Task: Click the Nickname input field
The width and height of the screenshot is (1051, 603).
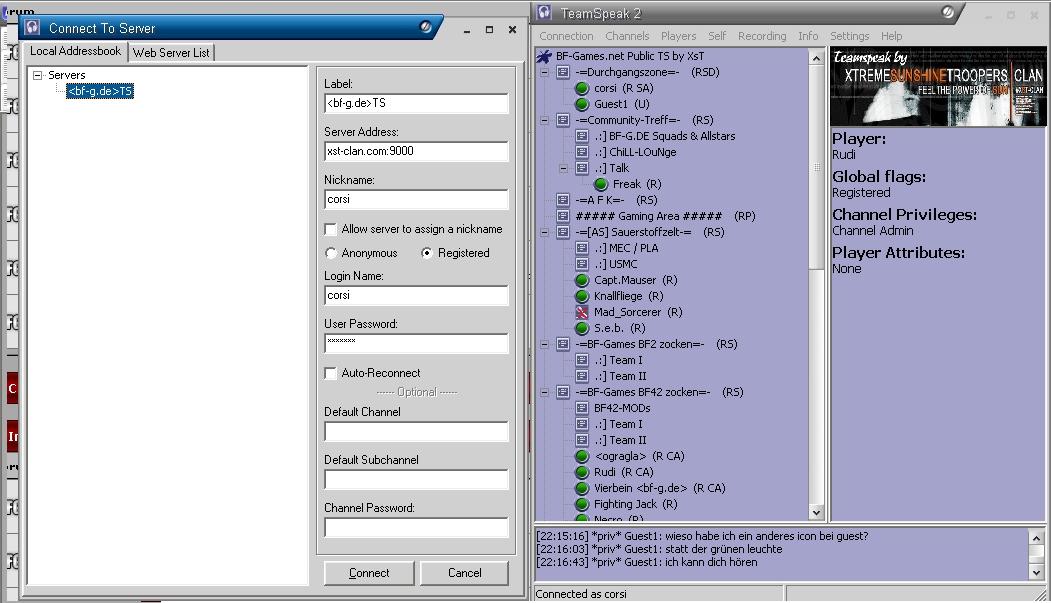Action: (416, 200)
